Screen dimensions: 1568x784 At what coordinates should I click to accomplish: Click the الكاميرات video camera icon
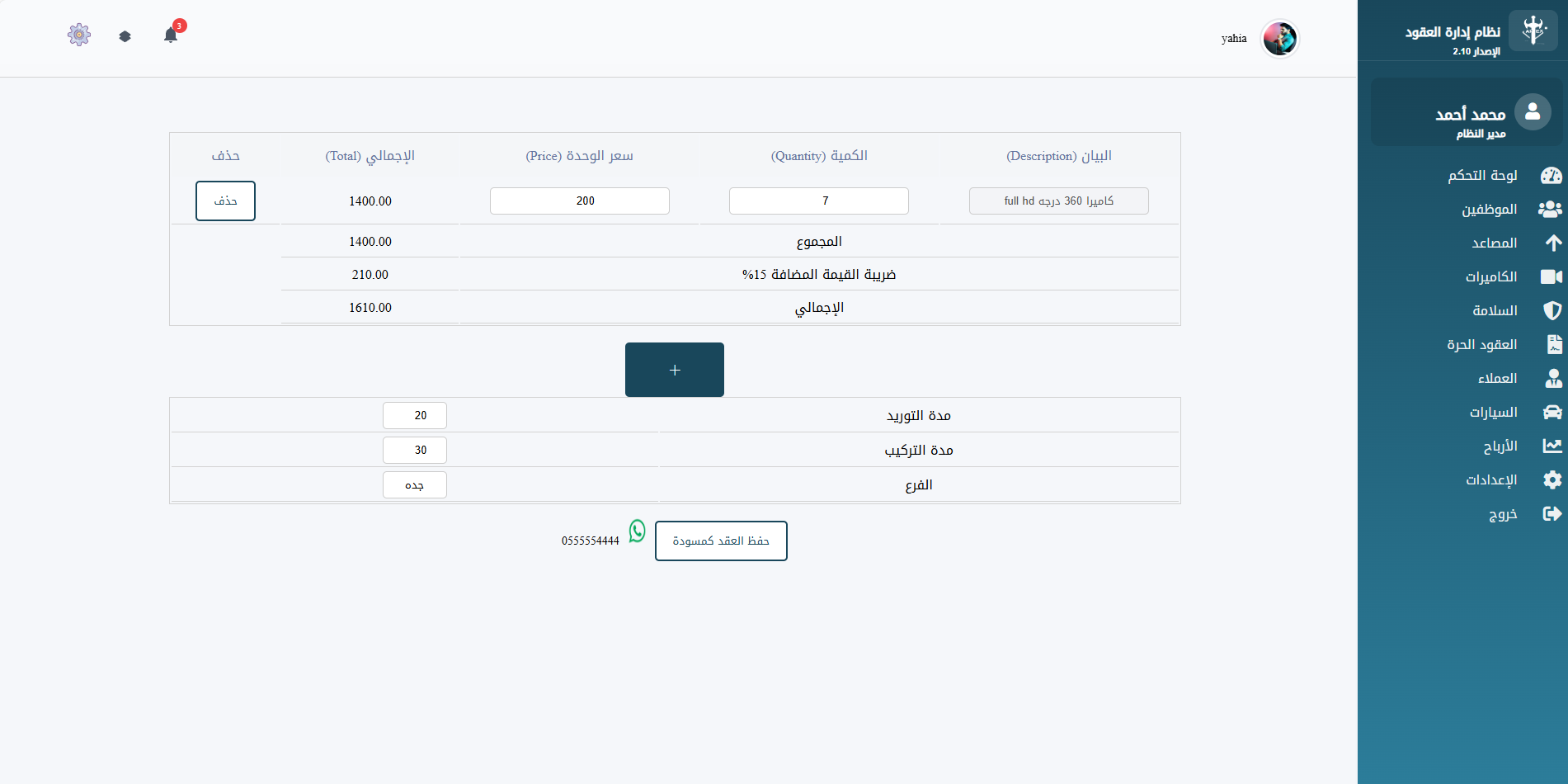click(x=1551, y=276)
